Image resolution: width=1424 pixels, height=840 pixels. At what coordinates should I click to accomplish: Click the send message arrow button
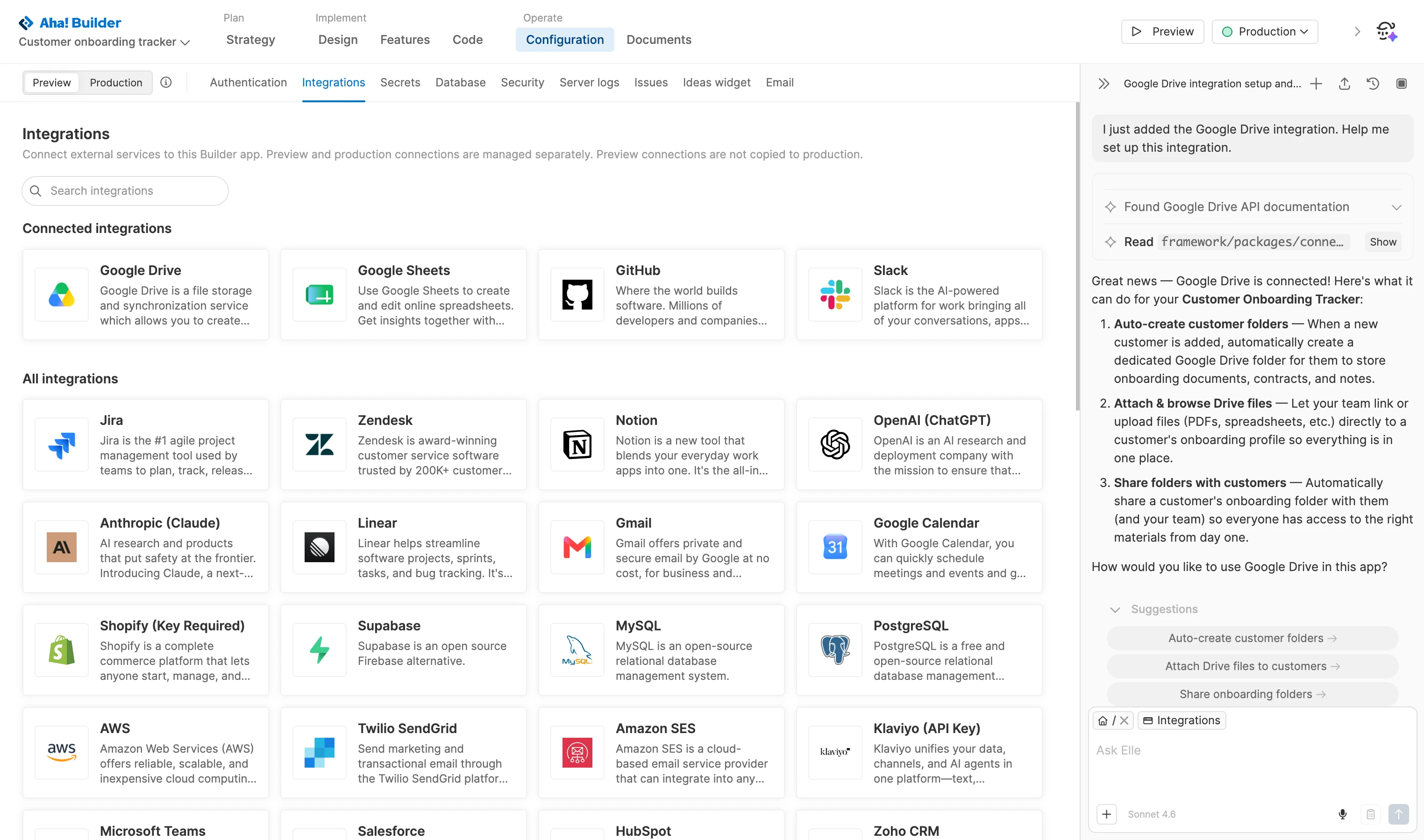point(1398,814)
